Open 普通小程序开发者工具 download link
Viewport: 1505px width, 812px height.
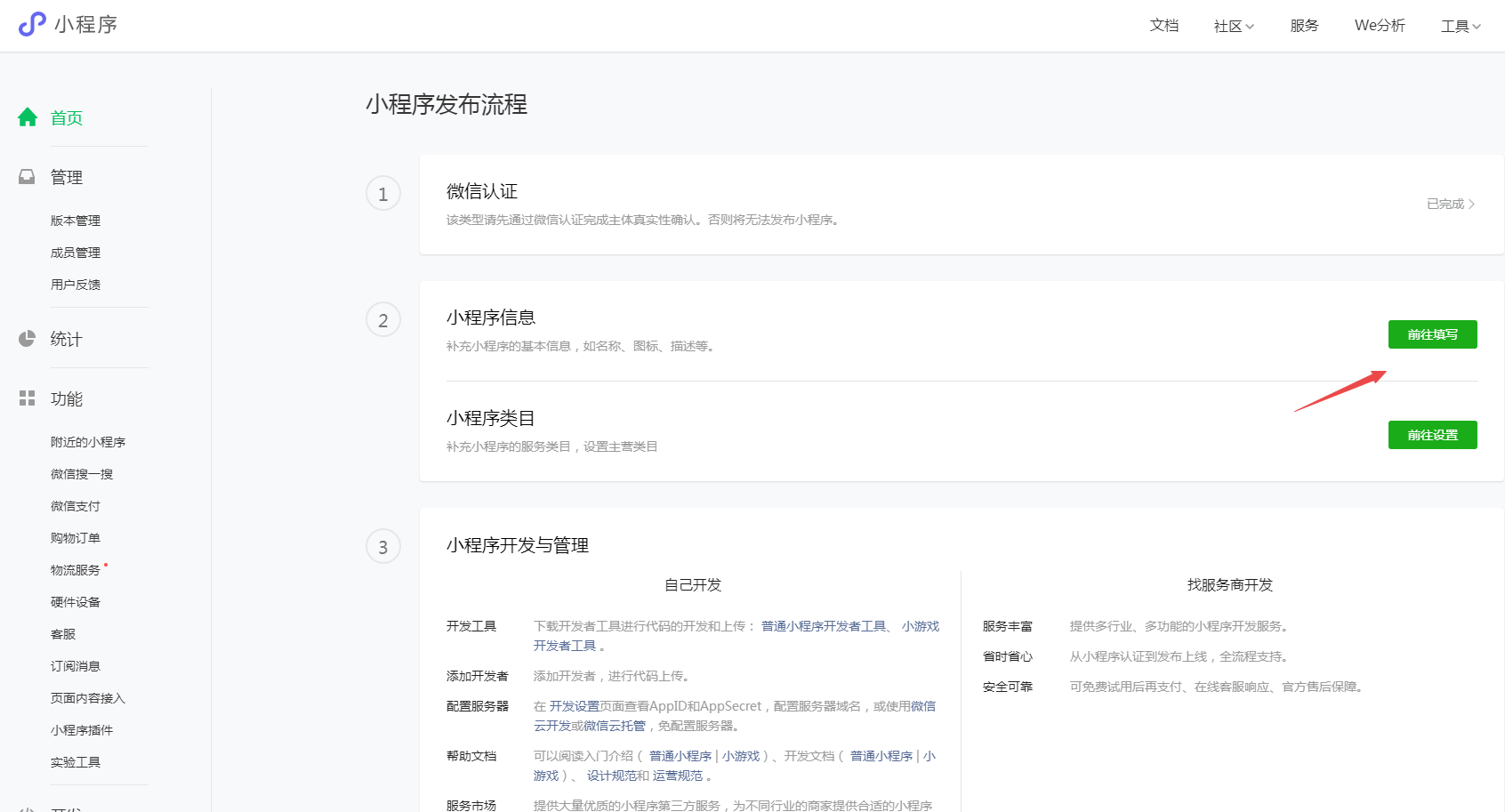(824, 626)
